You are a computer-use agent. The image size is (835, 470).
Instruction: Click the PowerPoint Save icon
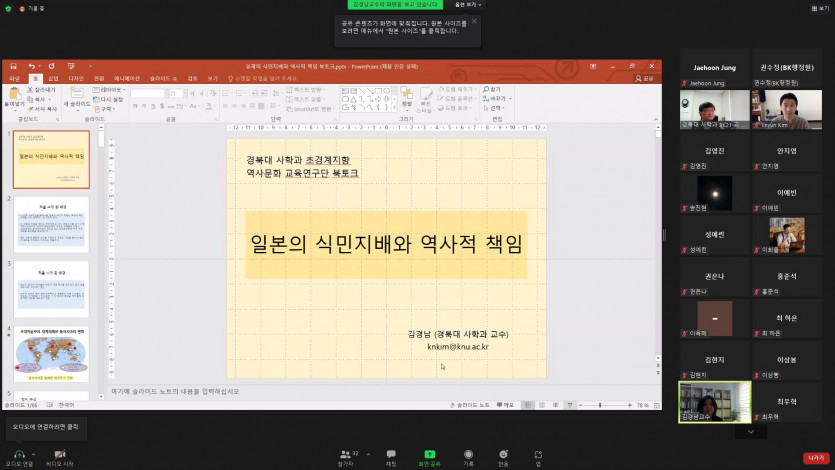pos(13,66)
